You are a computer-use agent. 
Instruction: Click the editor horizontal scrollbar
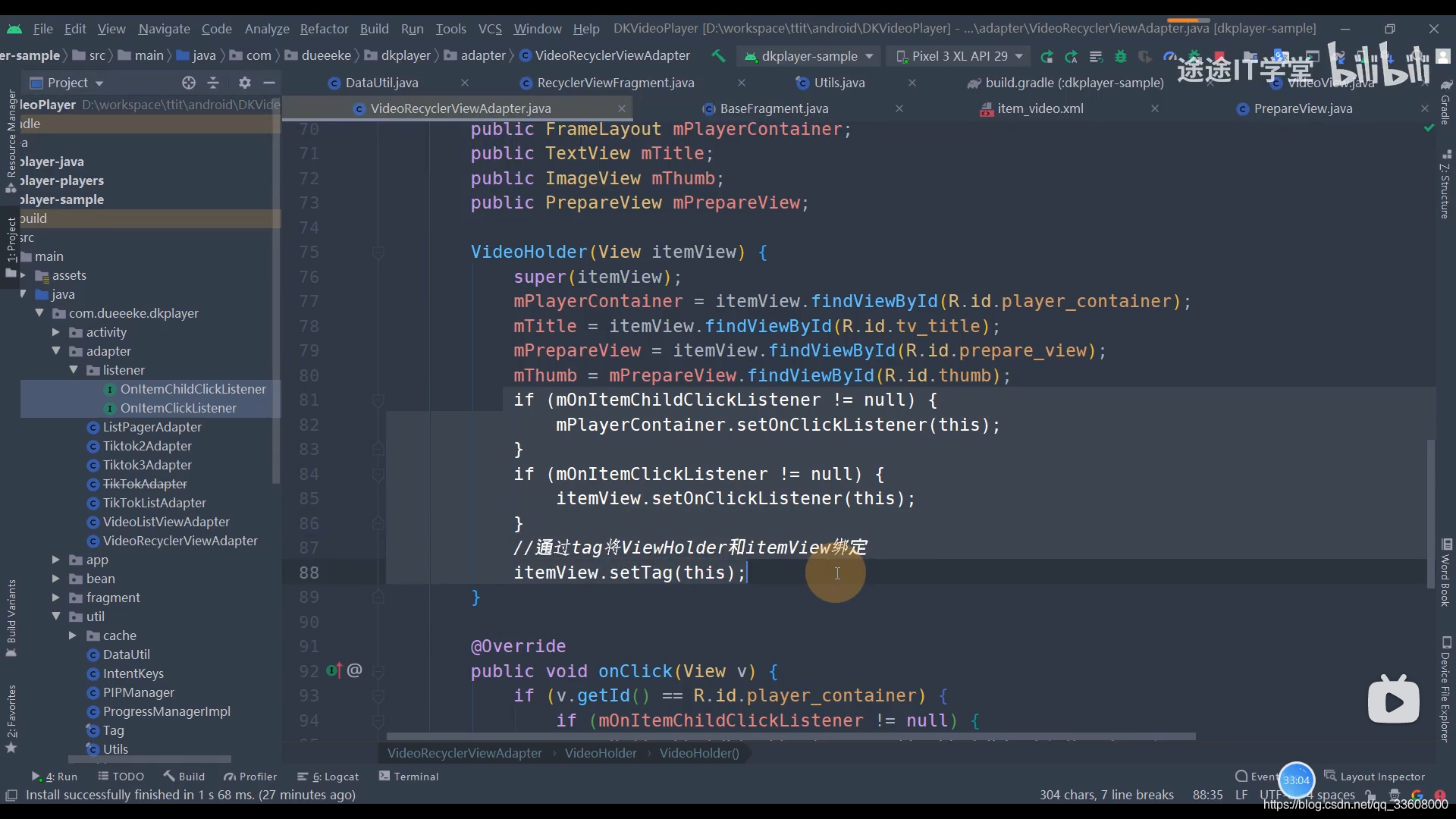point(791,736)
